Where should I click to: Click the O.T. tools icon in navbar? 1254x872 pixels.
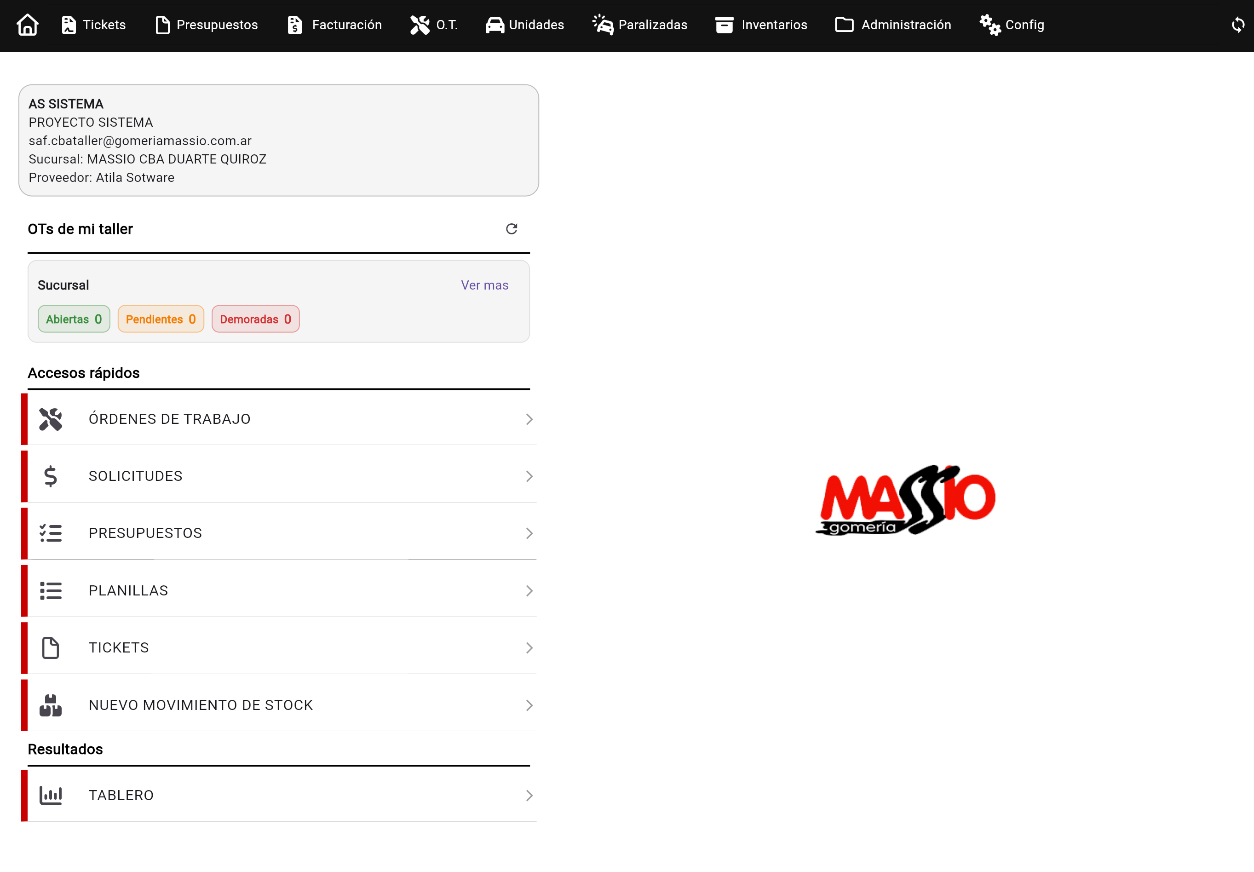pos(420,25)
